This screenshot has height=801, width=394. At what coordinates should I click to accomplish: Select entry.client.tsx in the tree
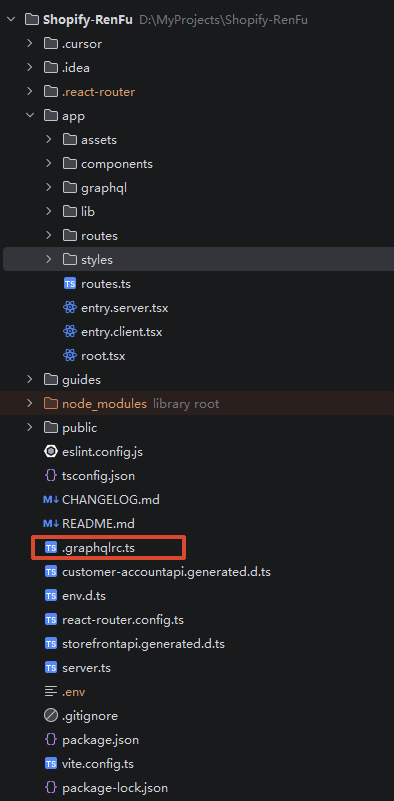click(122, 332)
